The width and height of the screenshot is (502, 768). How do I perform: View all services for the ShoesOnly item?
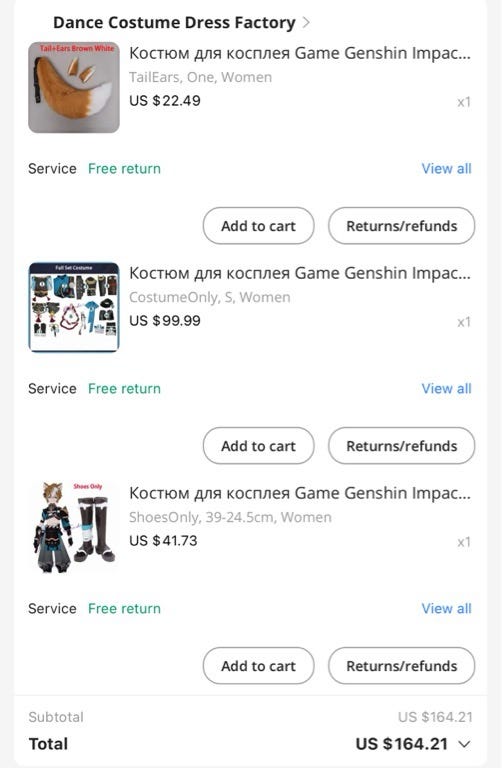[446, 608]
